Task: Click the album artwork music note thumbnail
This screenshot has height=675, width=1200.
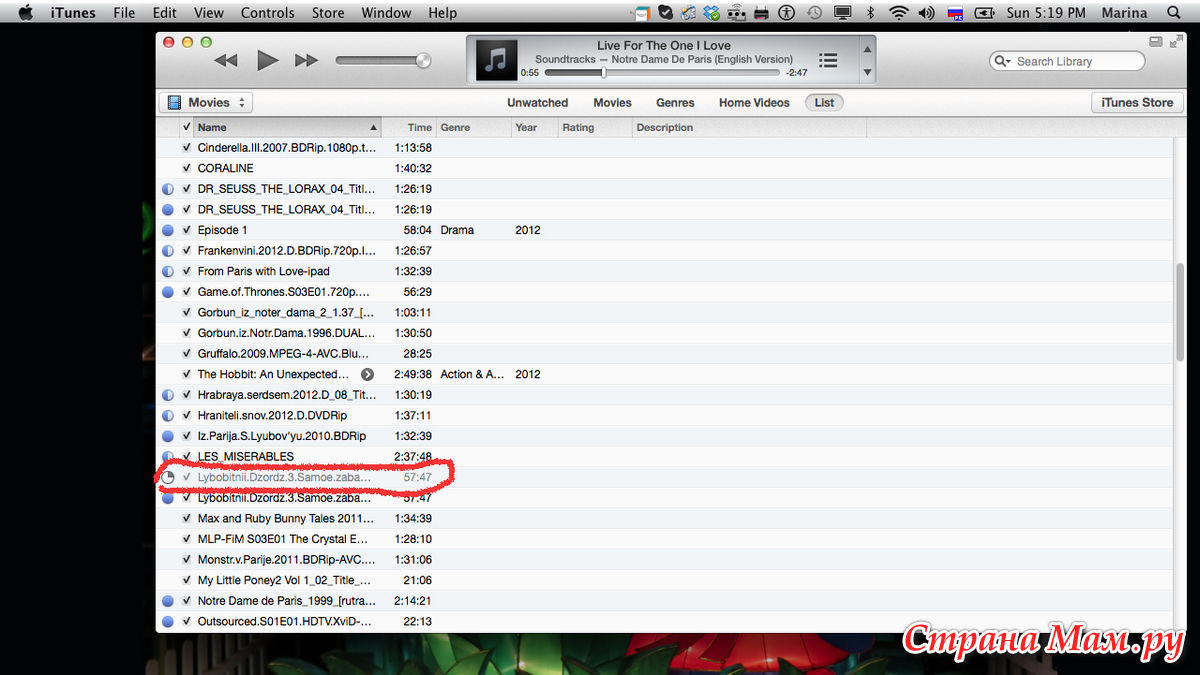Action: coord(496,61)
